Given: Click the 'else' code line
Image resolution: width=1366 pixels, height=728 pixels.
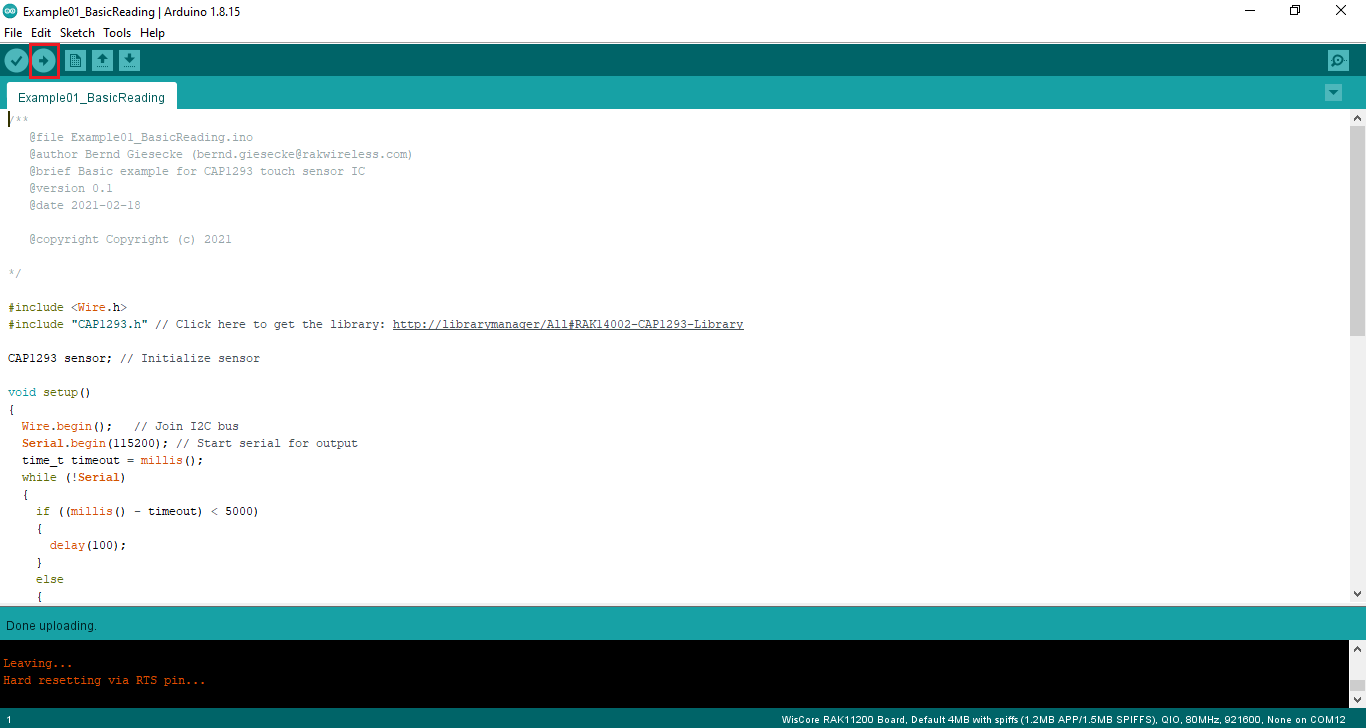Looking at the screenshot, I should click(50, 579).
